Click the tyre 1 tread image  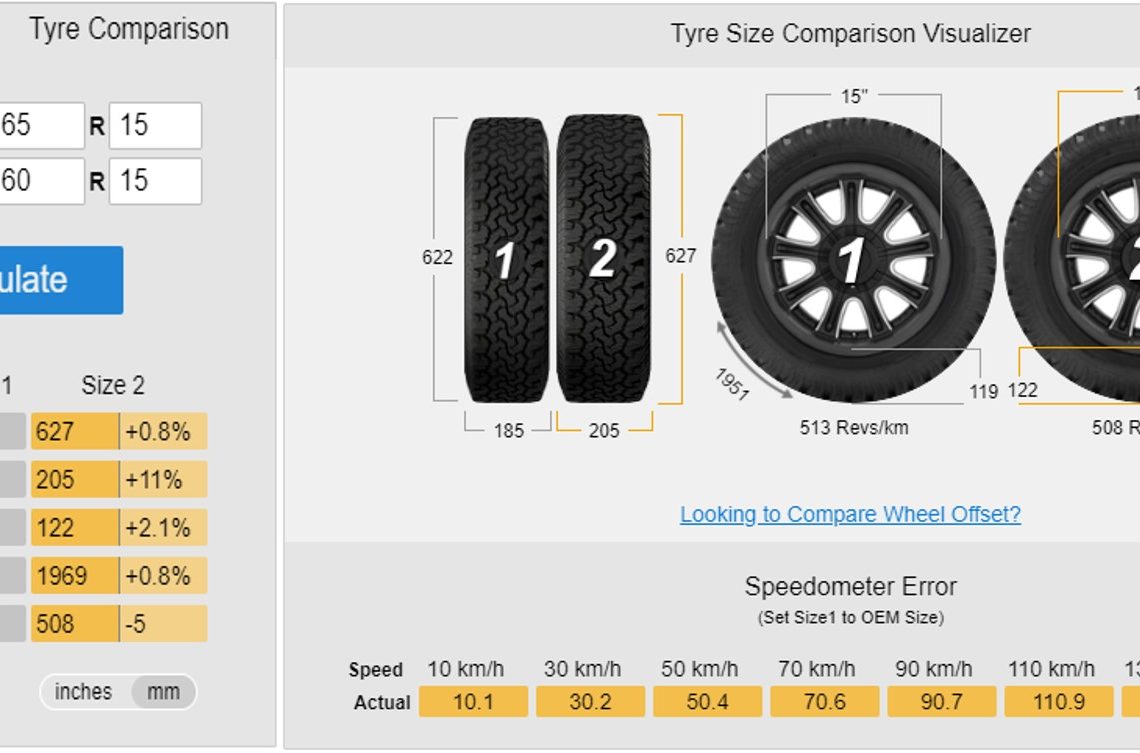pos(506,260)
